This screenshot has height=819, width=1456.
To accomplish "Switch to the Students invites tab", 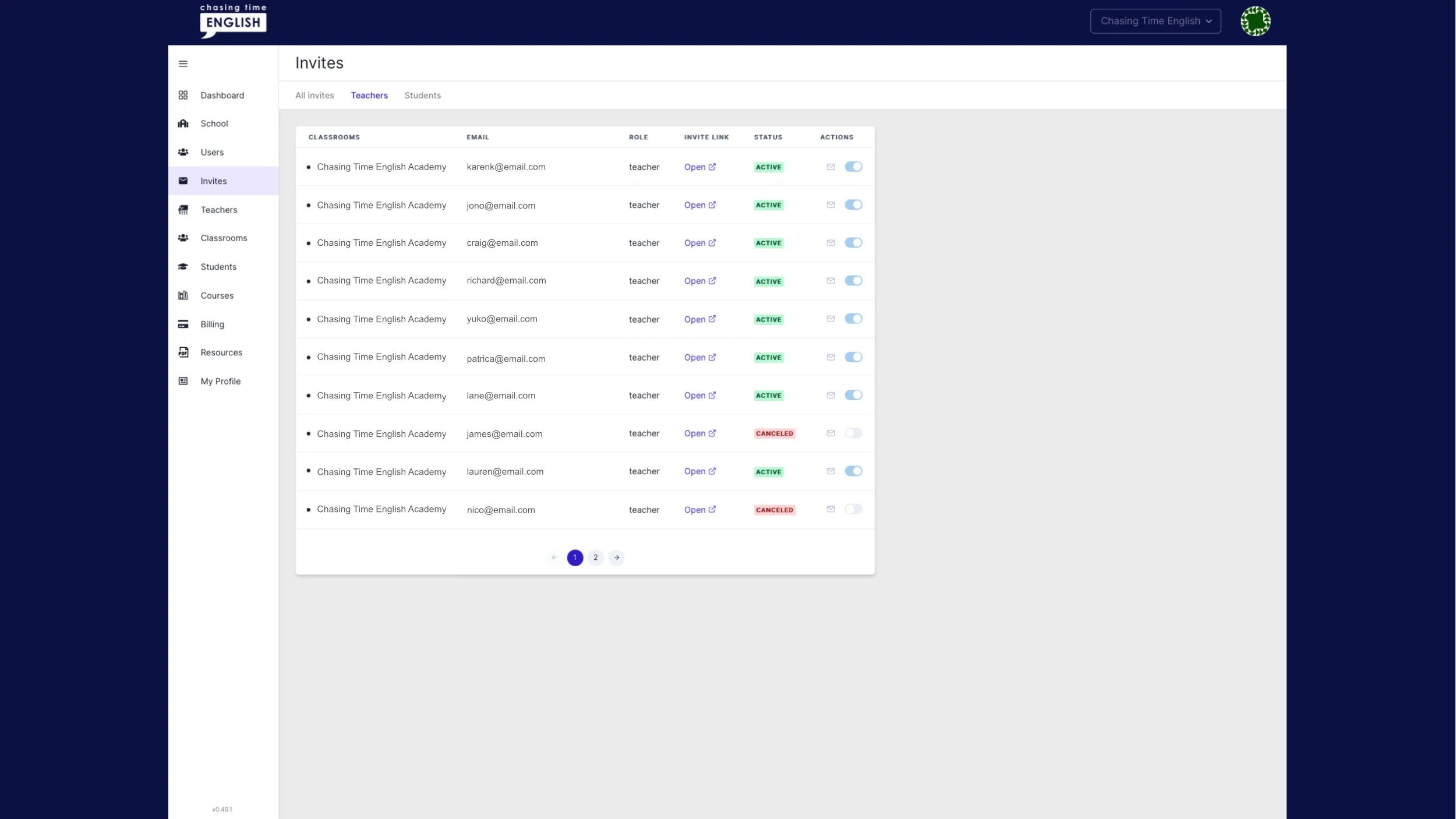I will pyautogui.click(x=422, y=96).
